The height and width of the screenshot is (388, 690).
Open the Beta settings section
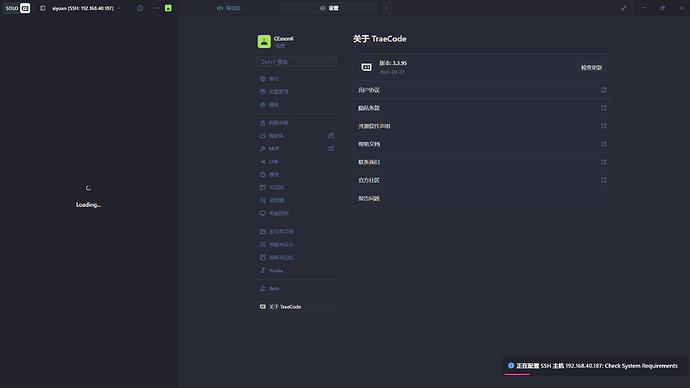click(x=297, y=289)
